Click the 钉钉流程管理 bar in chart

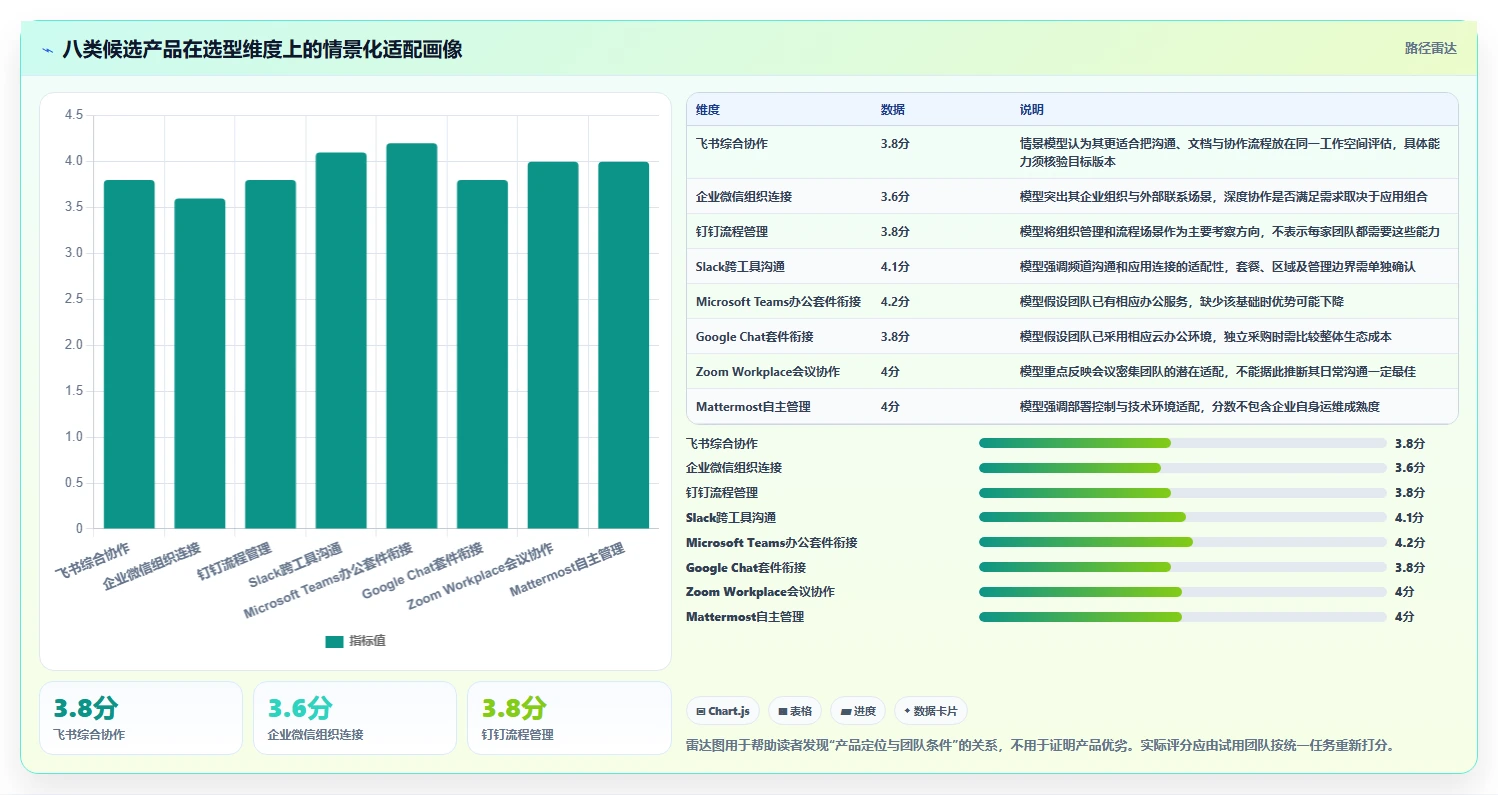point(271,354)
